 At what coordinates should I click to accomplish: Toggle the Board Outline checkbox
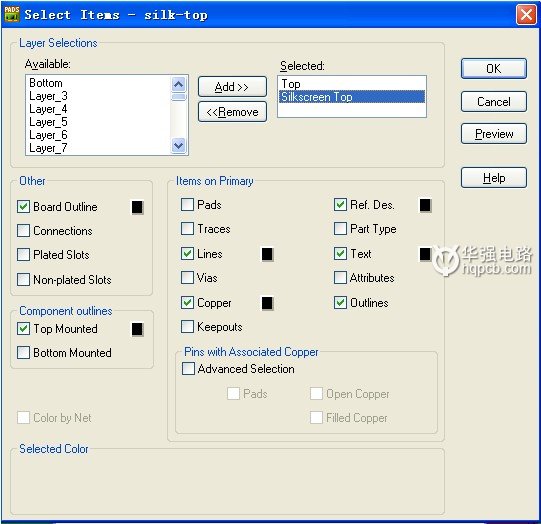[23, 207]
